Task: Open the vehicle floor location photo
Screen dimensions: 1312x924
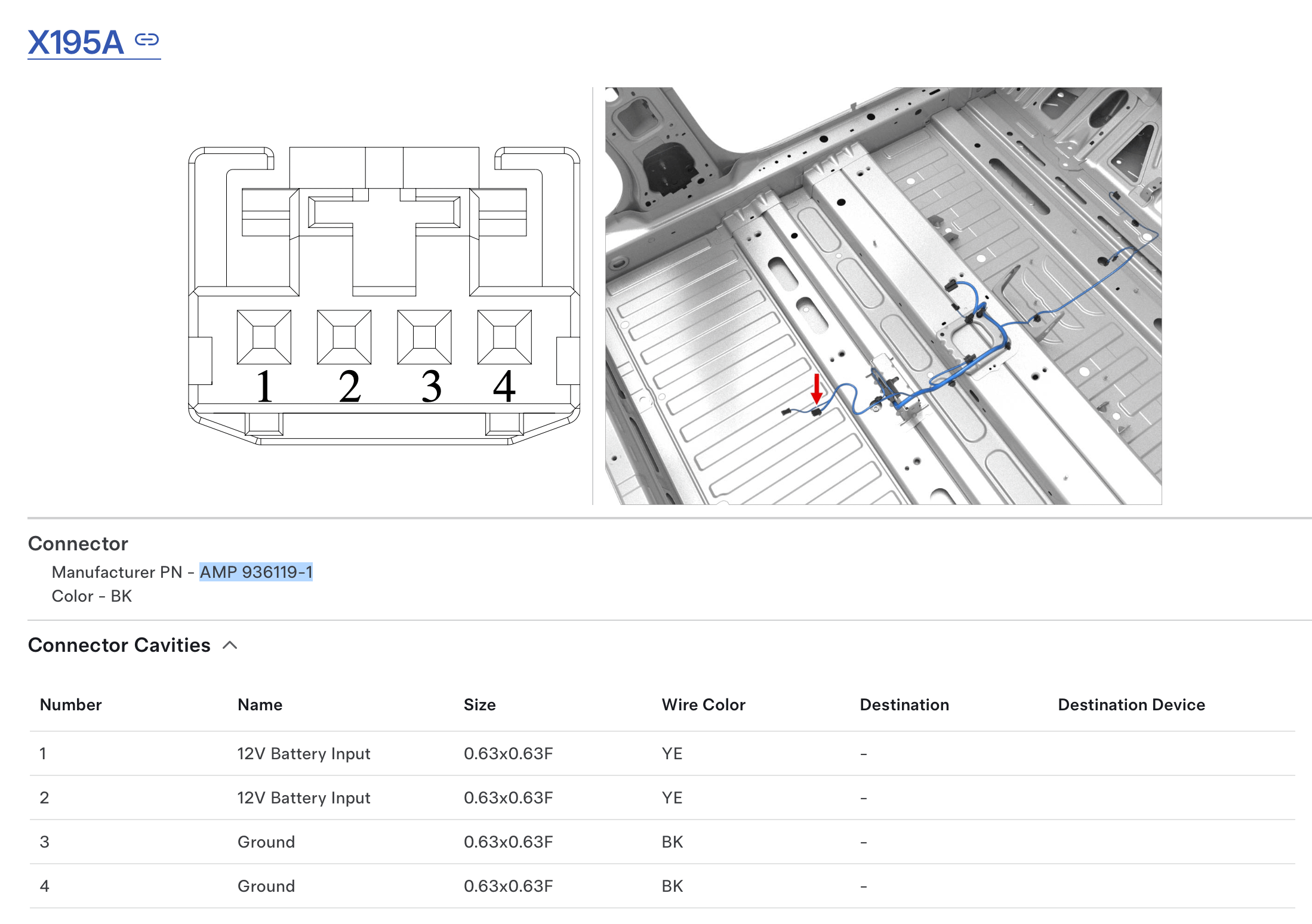Action: click(883, 295)
